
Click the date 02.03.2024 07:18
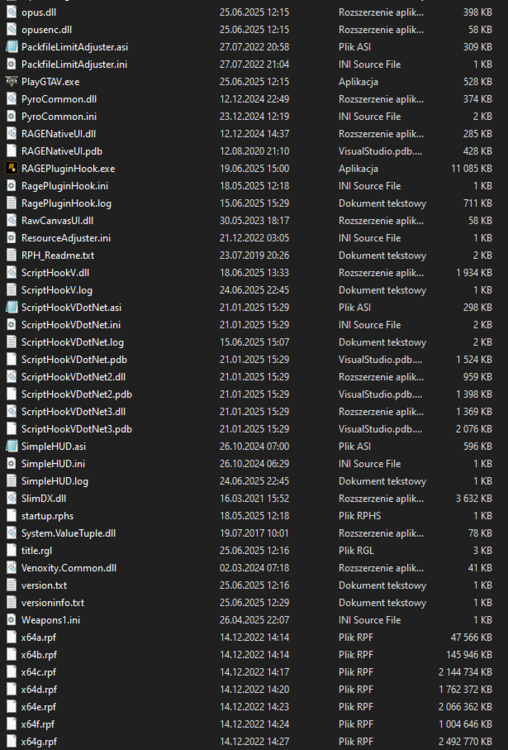254,568
